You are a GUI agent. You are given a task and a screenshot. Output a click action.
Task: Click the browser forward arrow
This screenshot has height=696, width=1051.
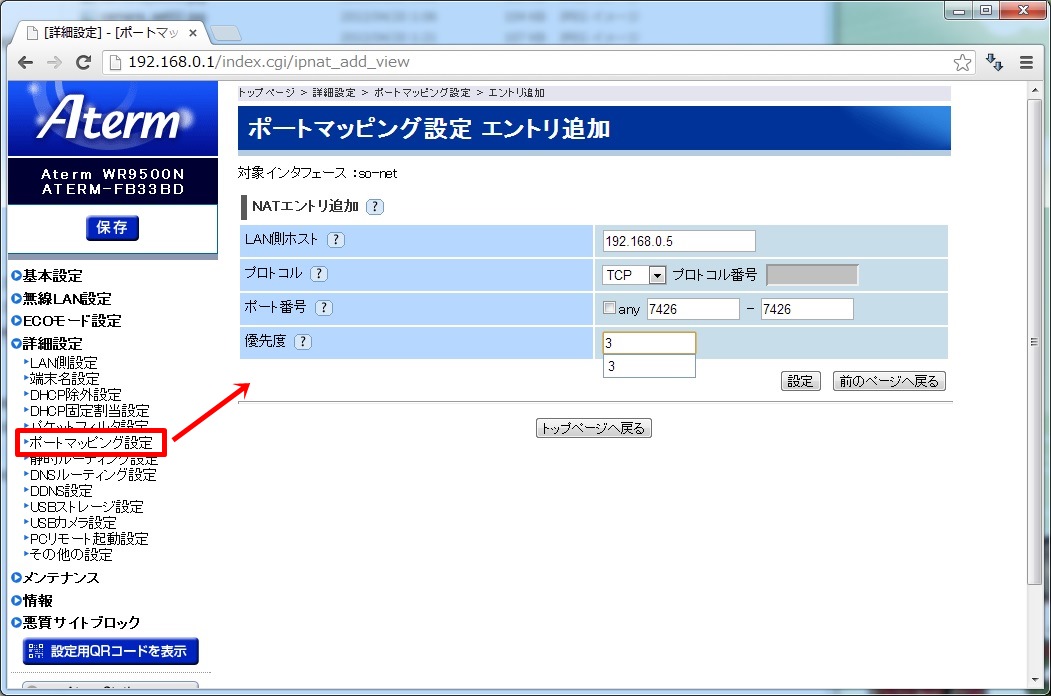(x=54, y=62)
